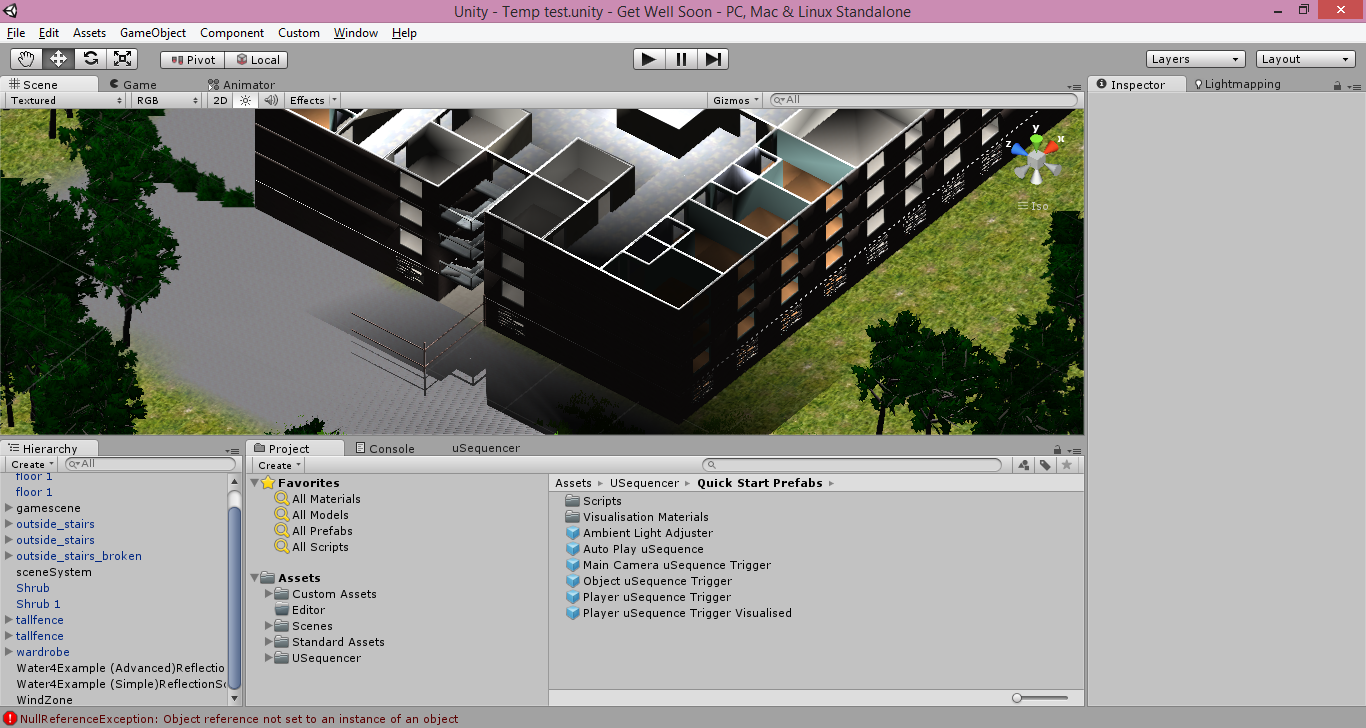Click the Project search field
This screenshot has width=1366, height=728.
coord(852,465)
